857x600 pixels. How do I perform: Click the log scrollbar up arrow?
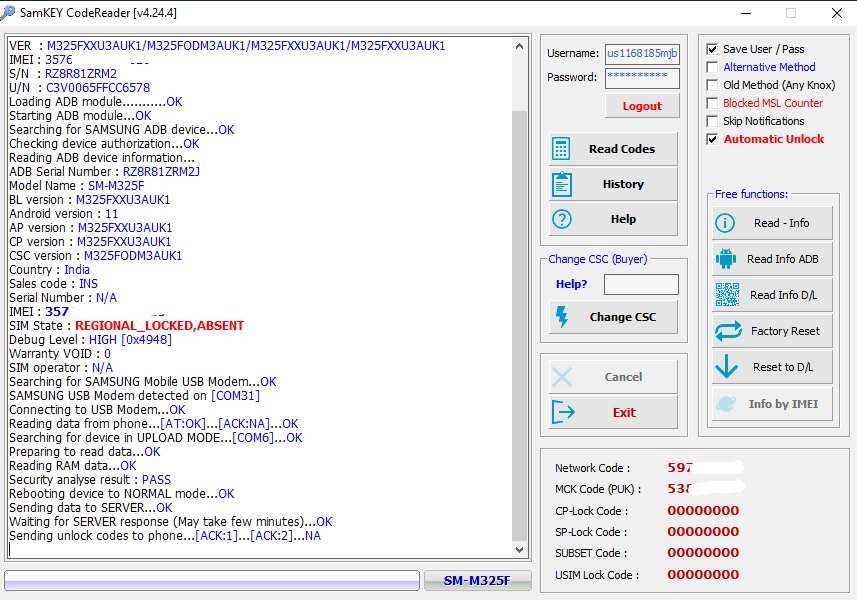click(519, 47)
